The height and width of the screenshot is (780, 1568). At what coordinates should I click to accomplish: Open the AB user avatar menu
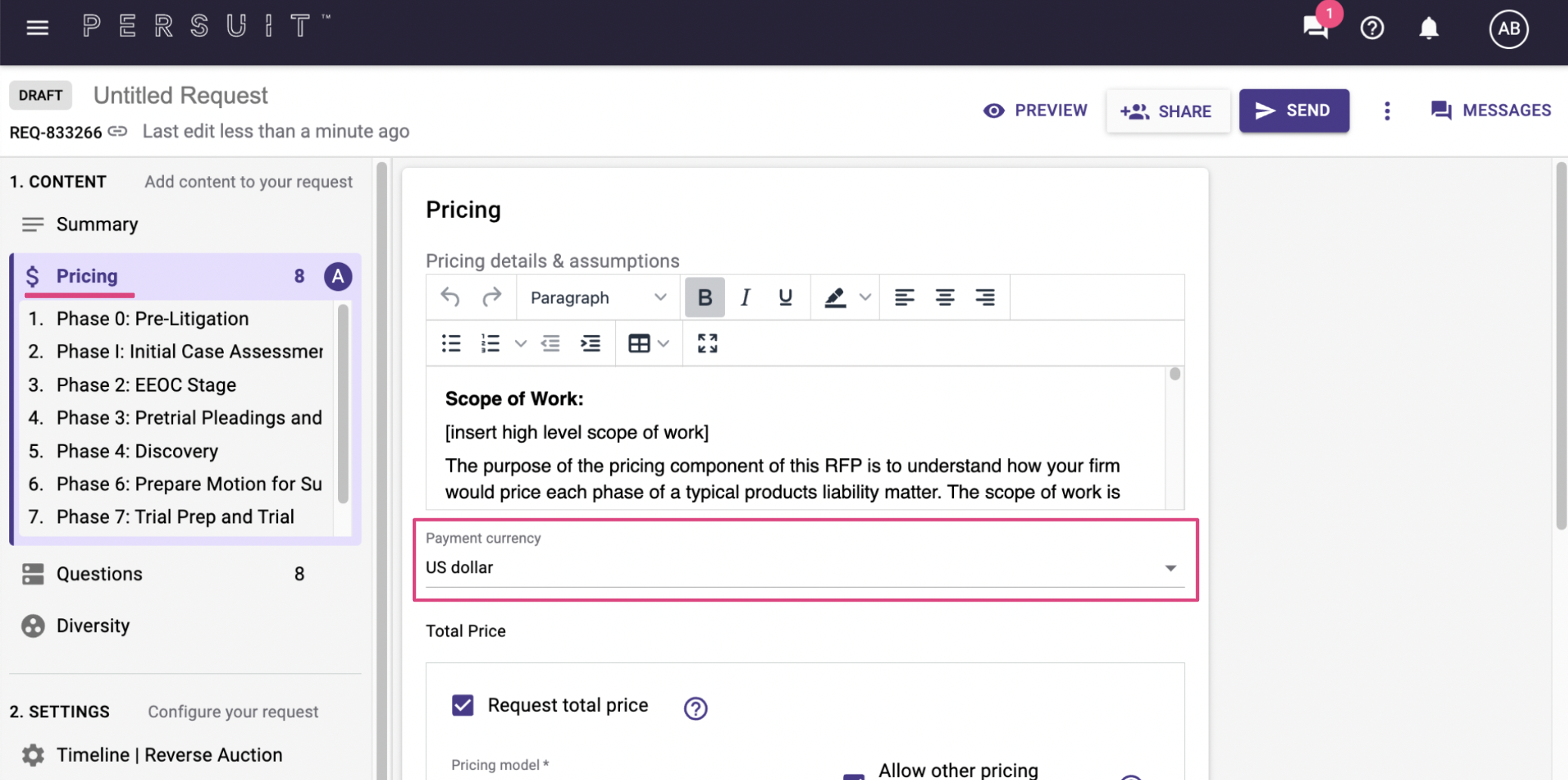[x=1508, y=29]
